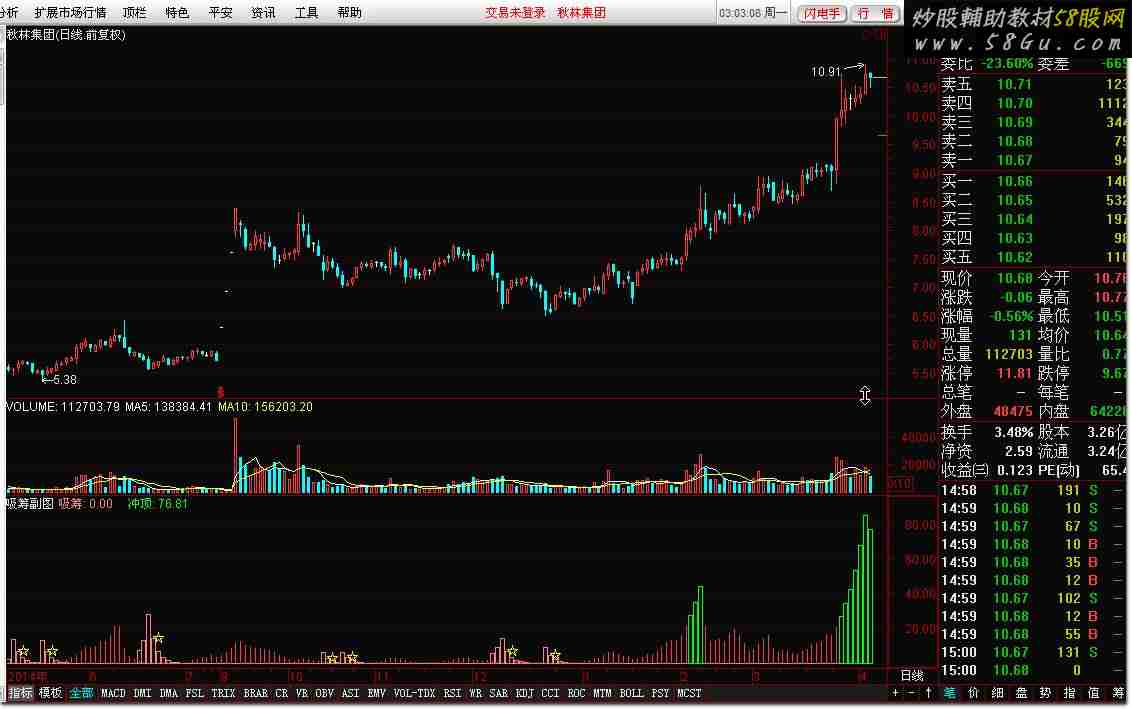This screenshot has width=1132, height=709.
Task: Click the 行情 button
Action: pos(875,14)
